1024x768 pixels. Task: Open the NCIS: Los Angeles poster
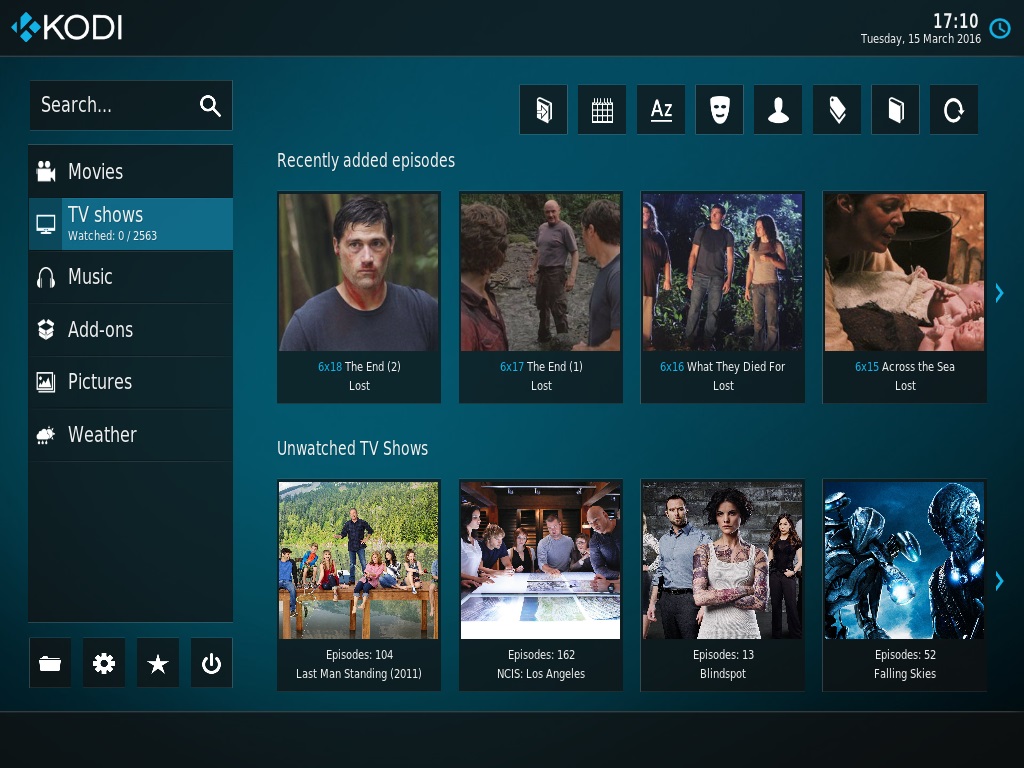tap(541, 560)
